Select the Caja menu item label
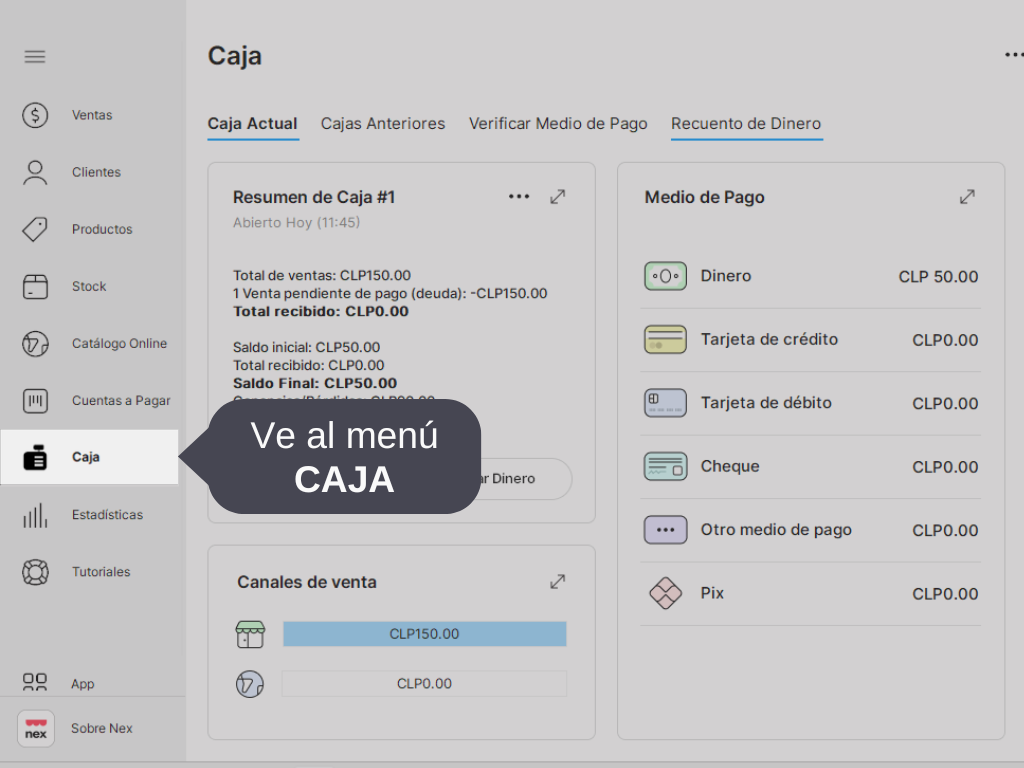Viewport: 1024px width, 768px height. pyautogui.click(x=86, y=456)
